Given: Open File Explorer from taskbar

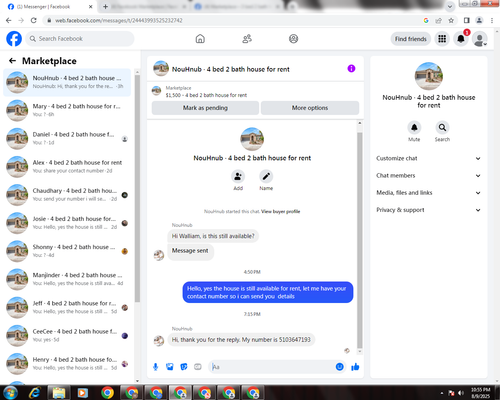Looking at the screenshot, I should pyautogui.click(x=59, y=393).
